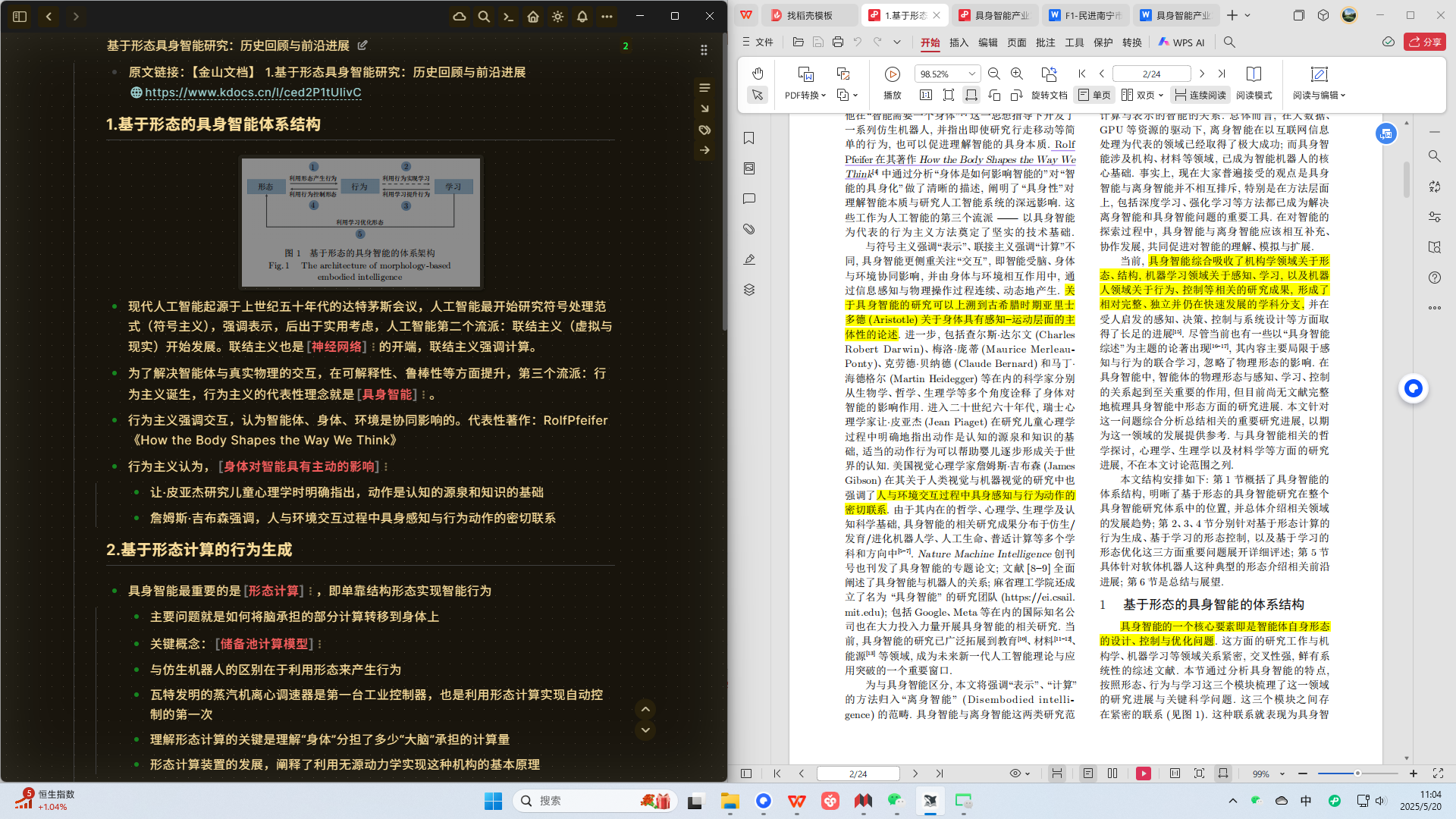Open the attachments paperclip panel
The width and height of the screenshot is (1456, 819).
click(749, 229)
